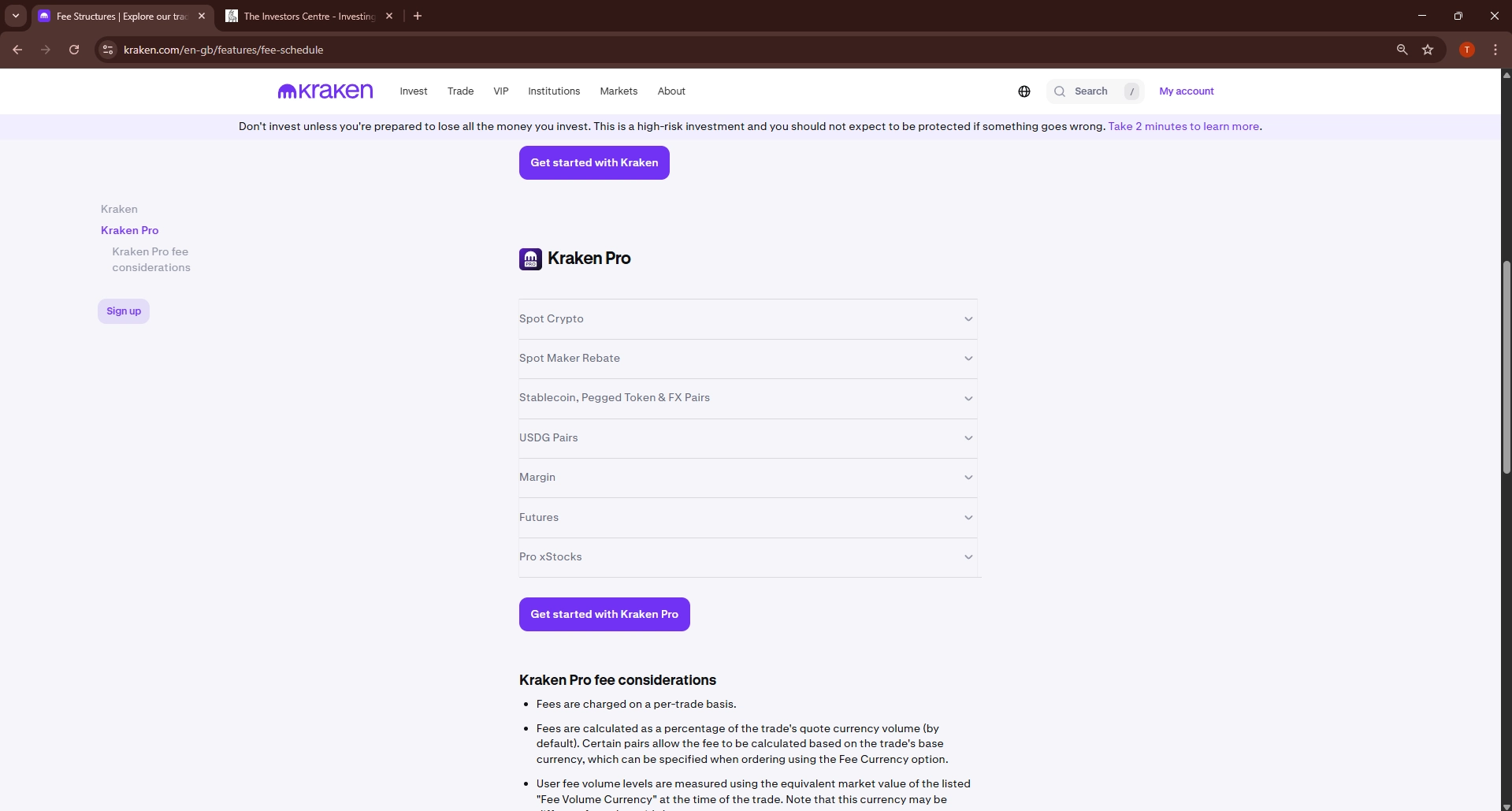
Task: Click the Kraken Pro app icon
Action: (530, 259)
